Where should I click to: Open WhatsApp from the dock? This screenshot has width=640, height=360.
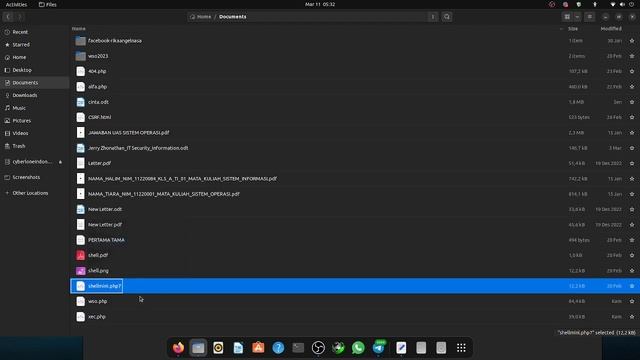tap(358, 348)
